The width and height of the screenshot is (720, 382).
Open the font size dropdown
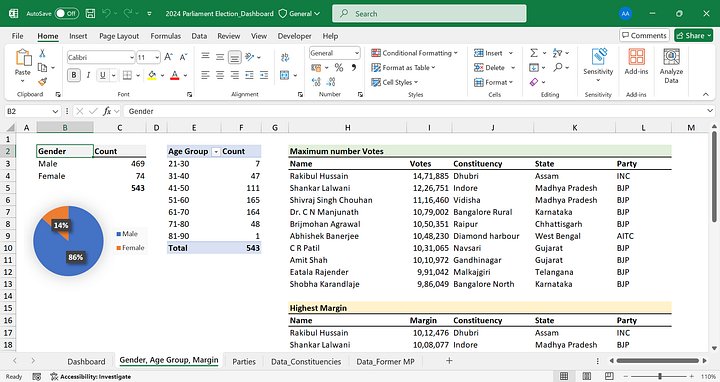point(157,57)
